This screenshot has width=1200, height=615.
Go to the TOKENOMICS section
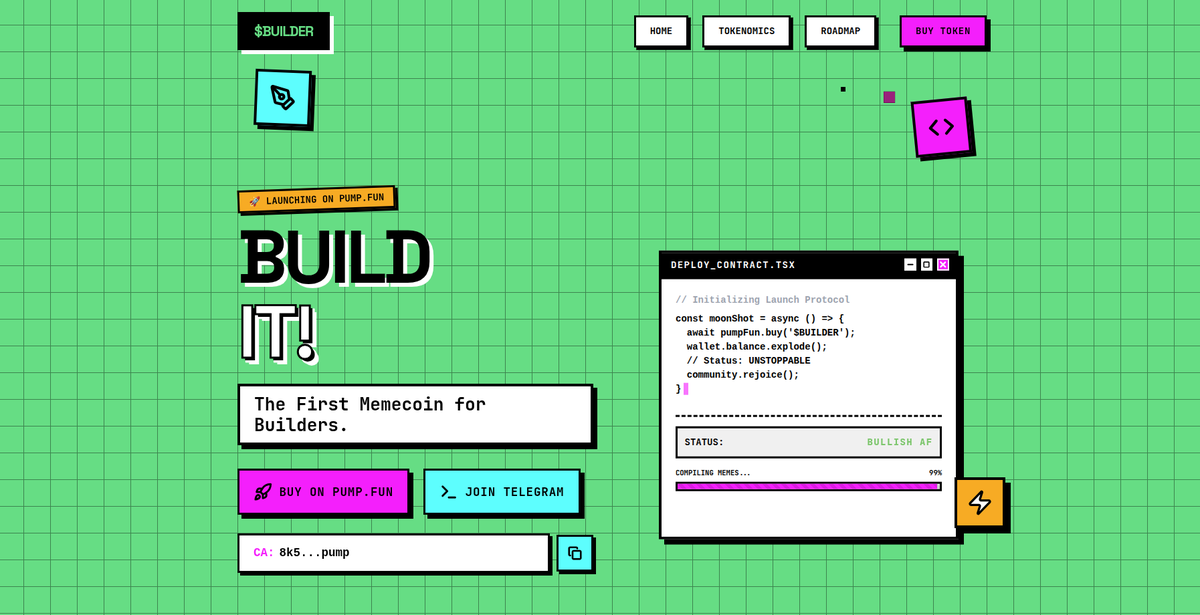[x=746, y=31]
